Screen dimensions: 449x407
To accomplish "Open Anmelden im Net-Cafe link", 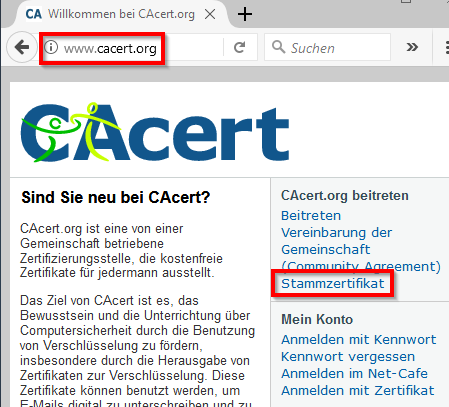I will point(354,374).
